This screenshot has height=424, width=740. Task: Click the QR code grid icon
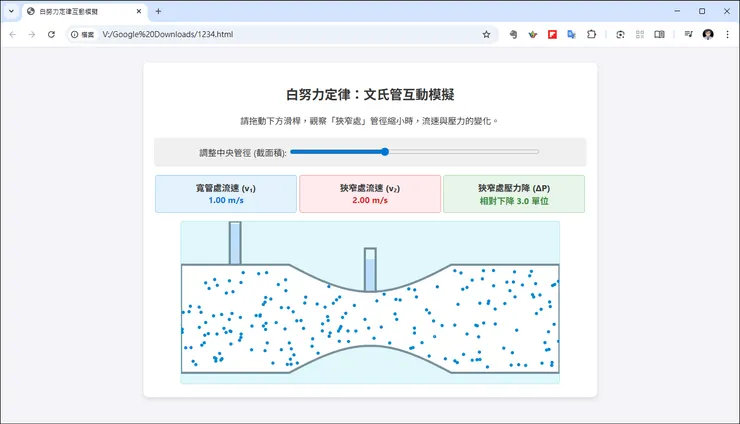coord(640,34)
